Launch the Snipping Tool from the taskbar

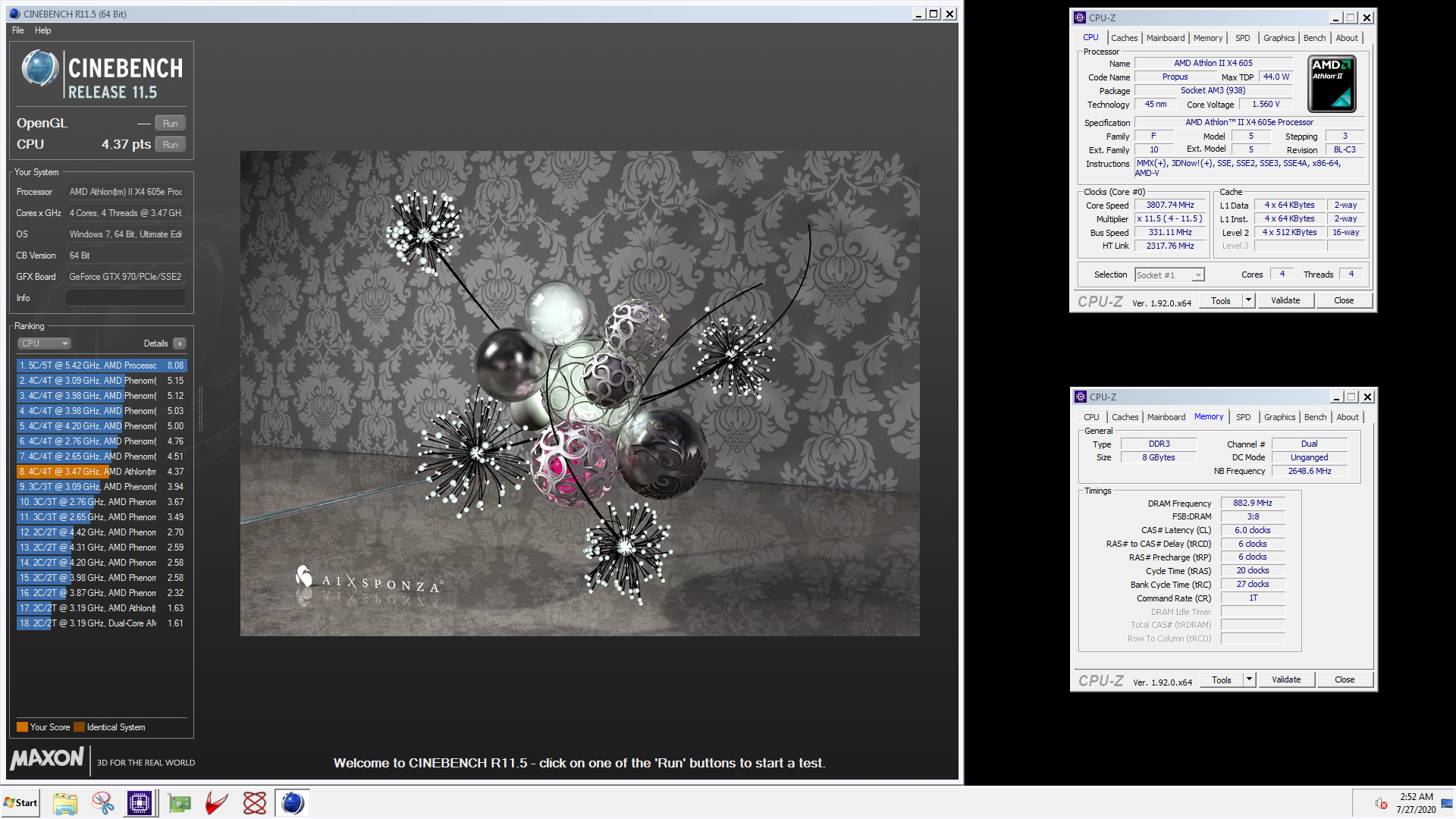pyautogui.click(x=102, y=802)
